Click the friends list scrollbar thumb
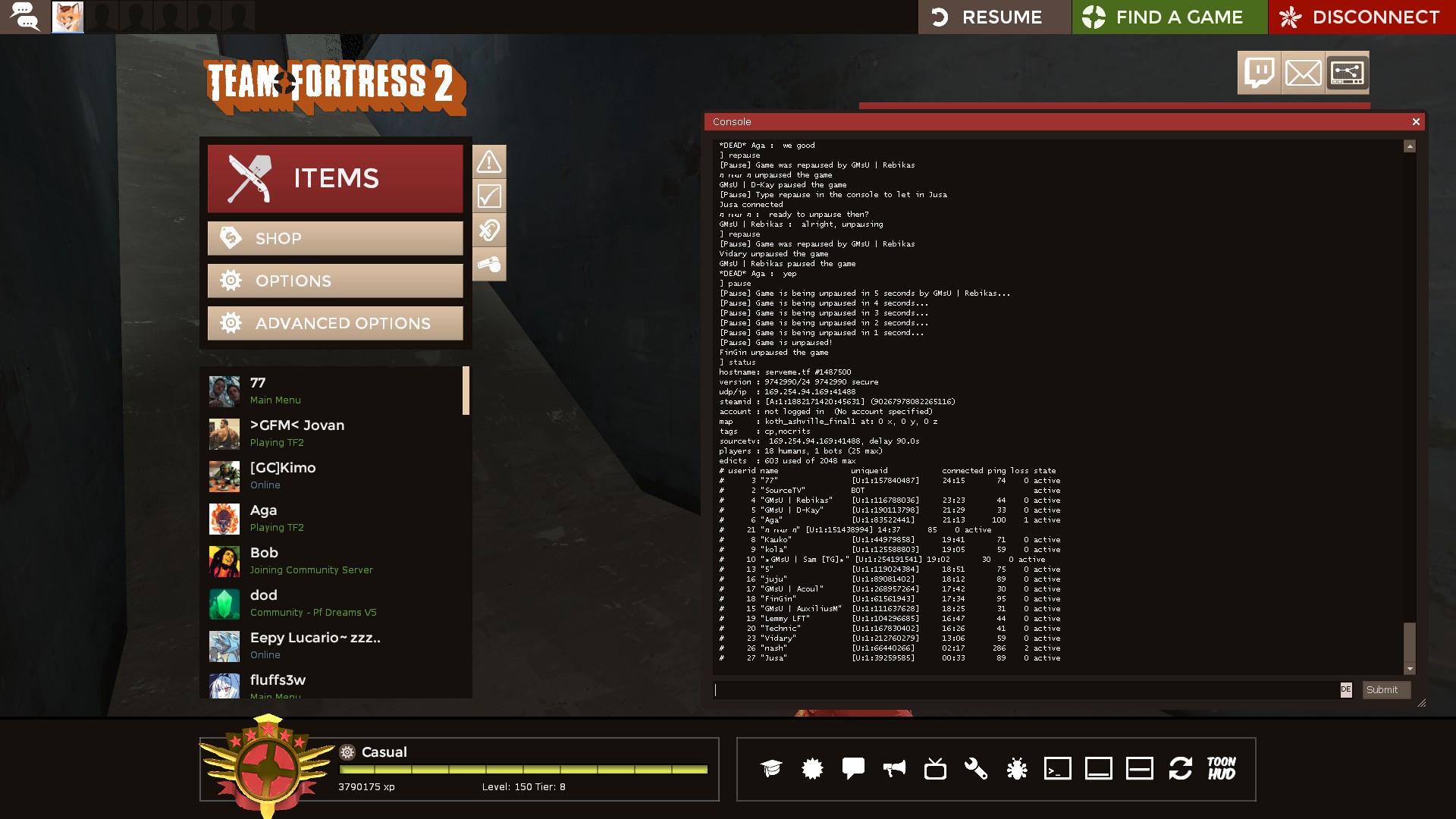Image resolution: width=1456 pixels, height=819 pixels. pyautogui.click(x=466, y=391)
